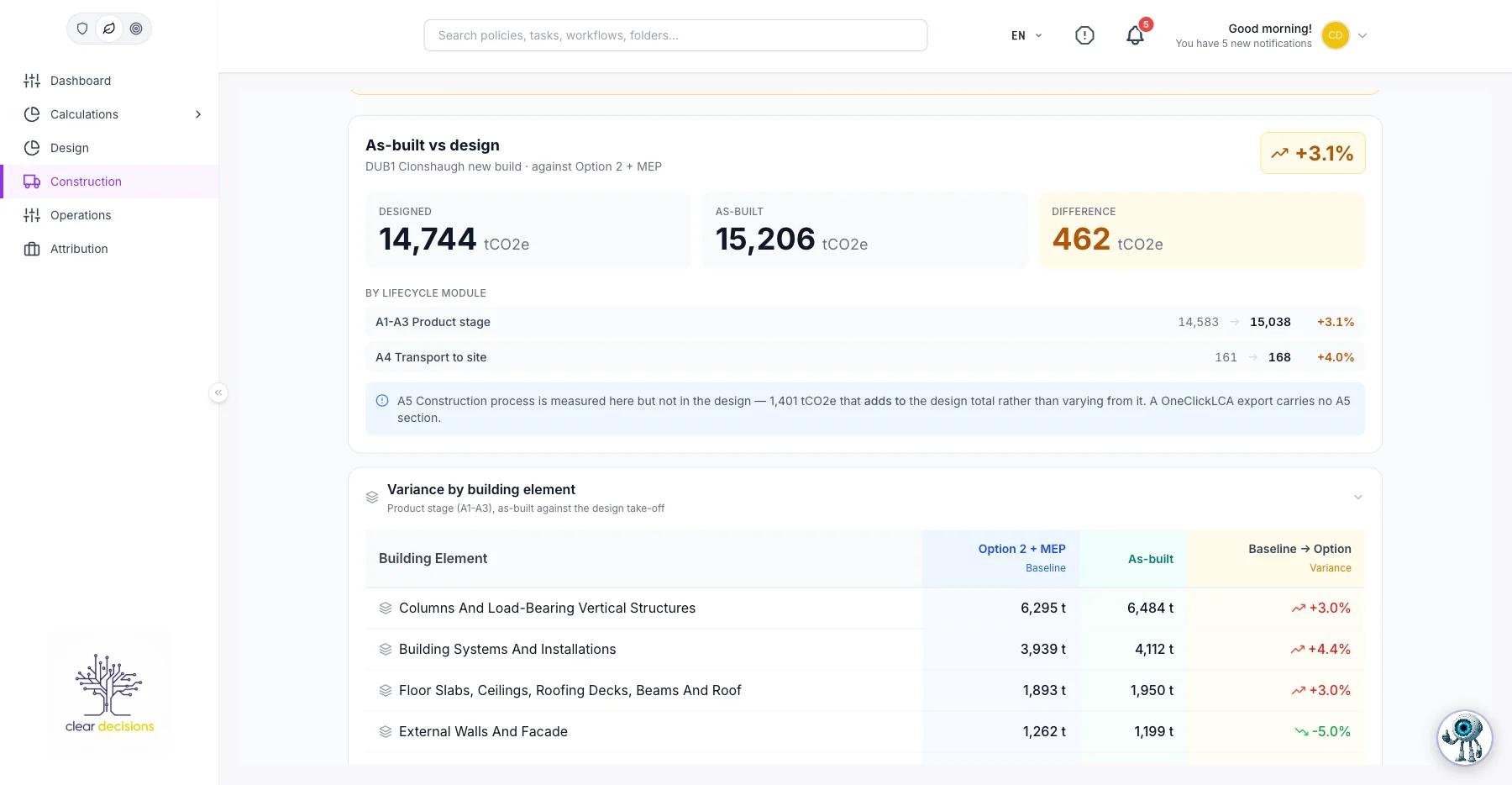The width and height of the screenshot is (1512, 785).
Task: Choose the target icon in the top-left switcher
Action: click(x=136, y=29)
